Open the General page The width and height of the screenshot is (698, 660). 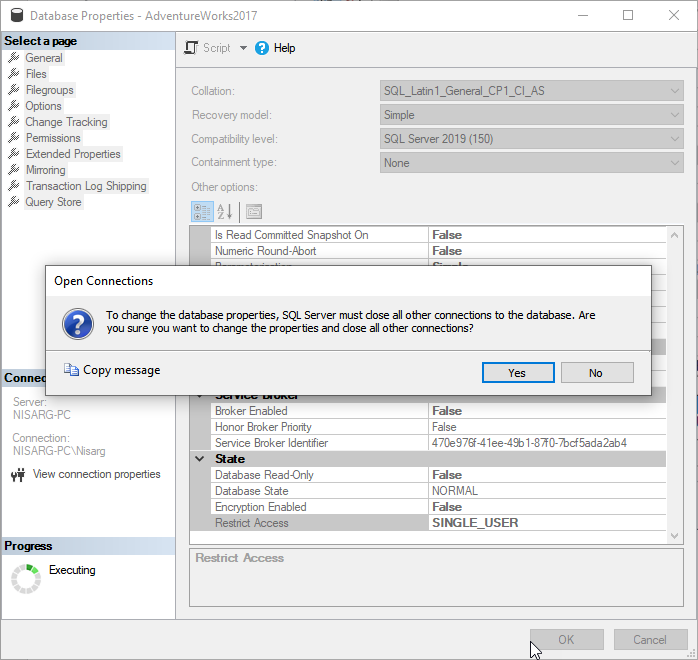point(44,58)
